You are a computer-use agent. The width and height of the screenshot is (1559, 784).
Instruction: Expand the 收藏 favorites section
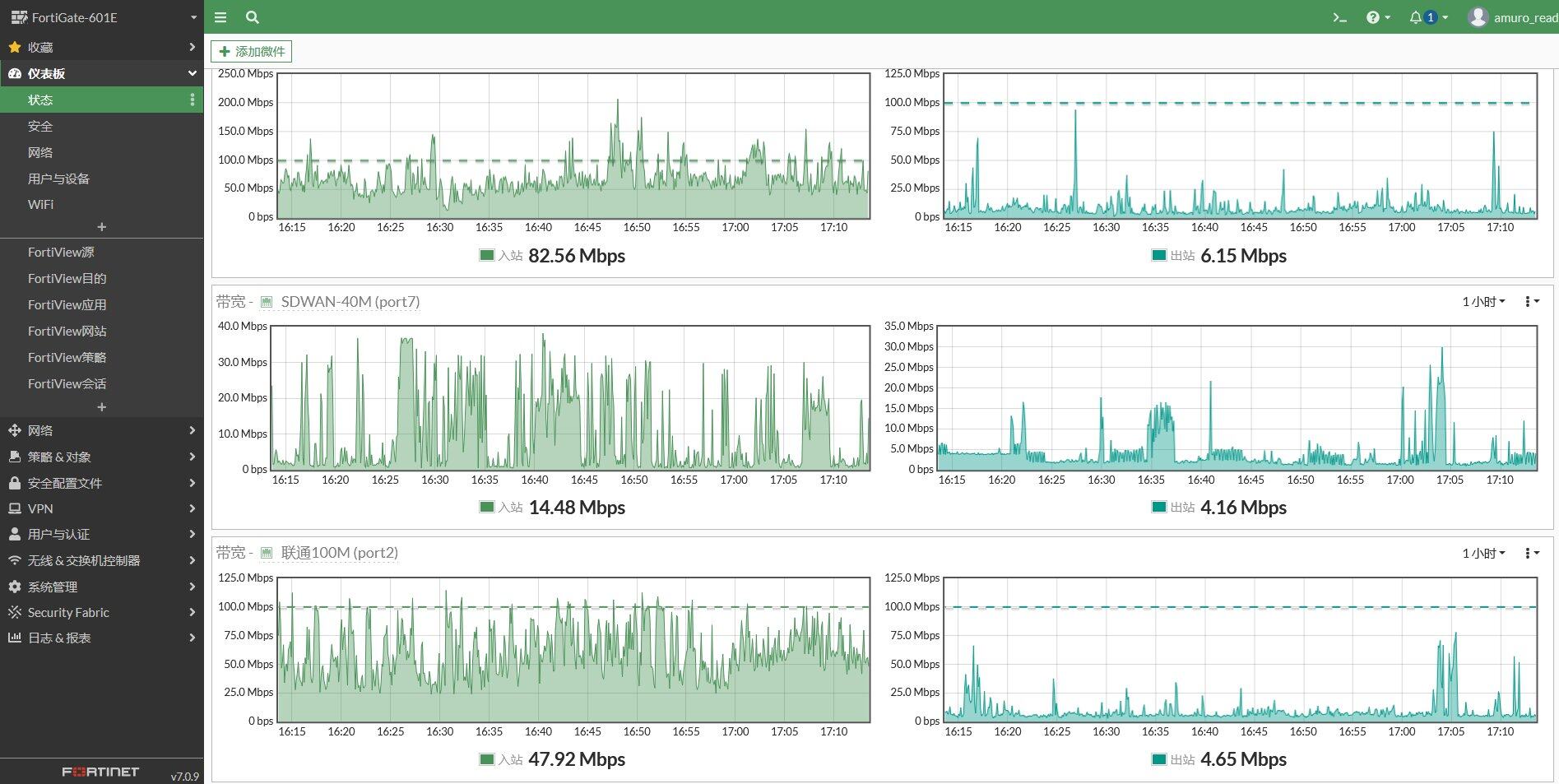pos(192,47)
